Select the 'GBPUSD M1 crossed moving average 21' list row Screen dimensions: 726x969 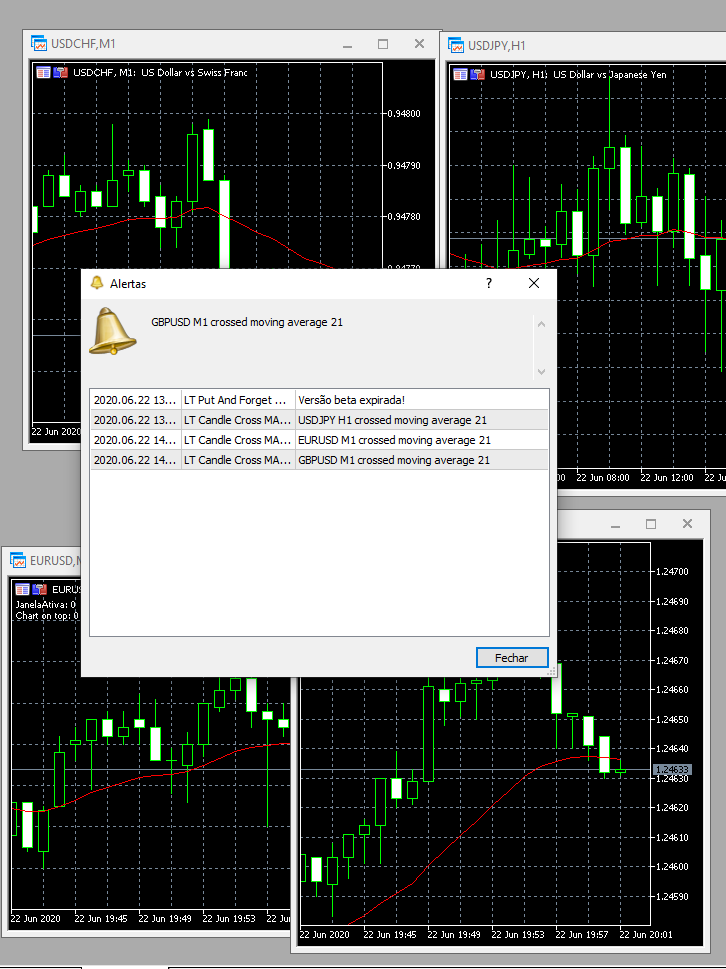coord(319,460)
